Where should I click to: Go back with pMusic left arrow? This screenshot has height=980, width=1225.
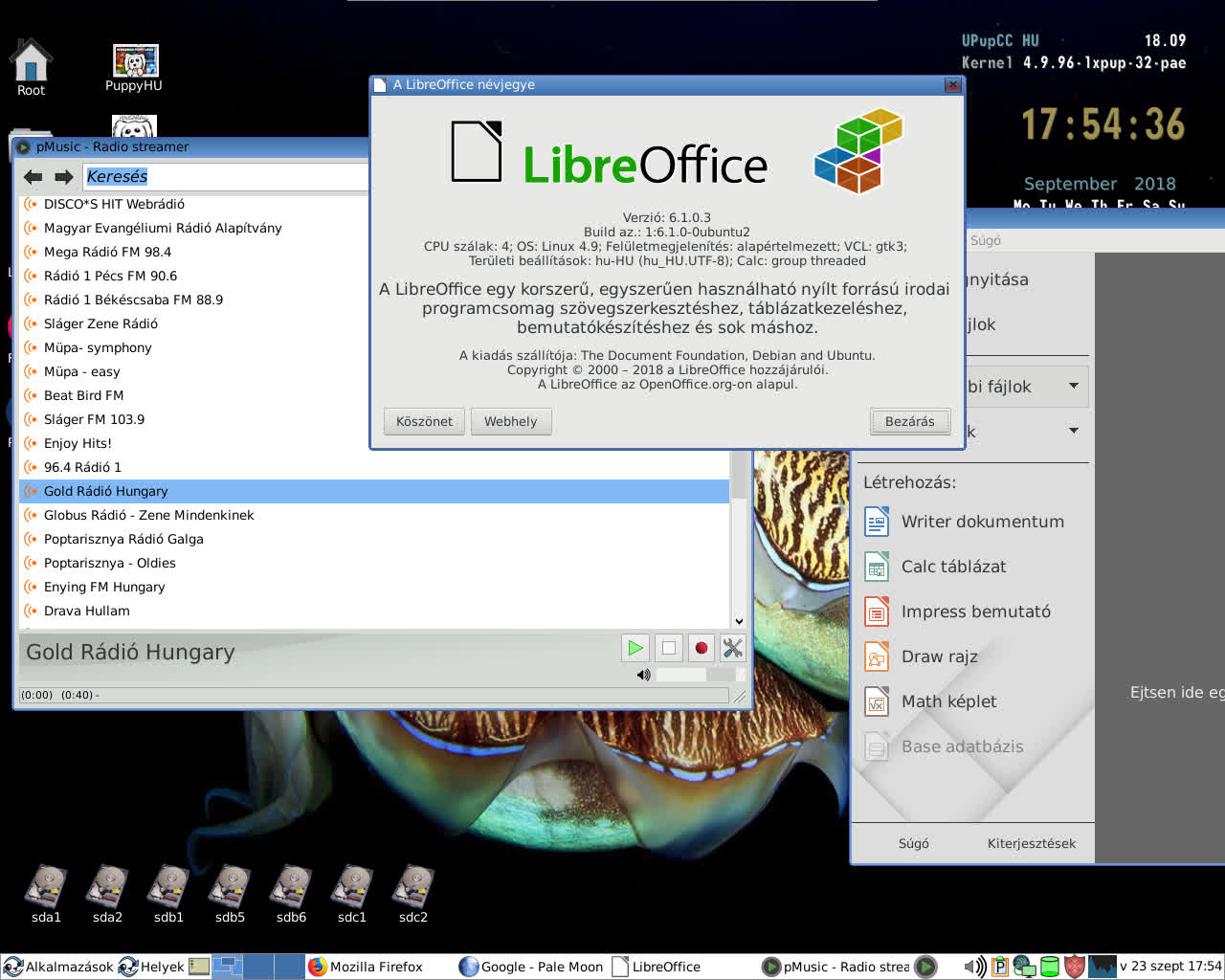tap(33, 176)
